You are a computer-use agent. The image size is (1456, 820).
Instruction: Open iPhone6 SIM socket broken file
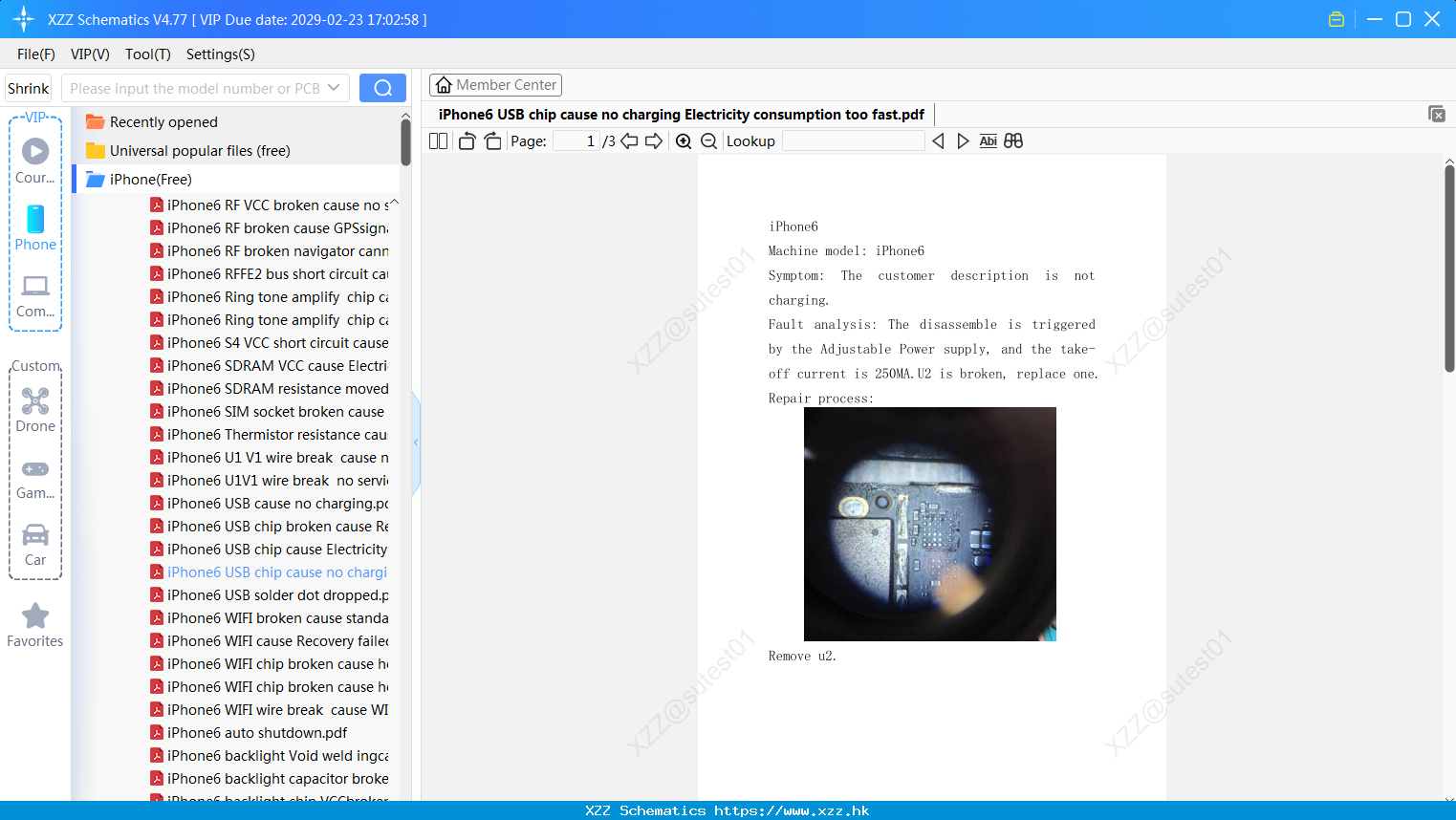268,412
